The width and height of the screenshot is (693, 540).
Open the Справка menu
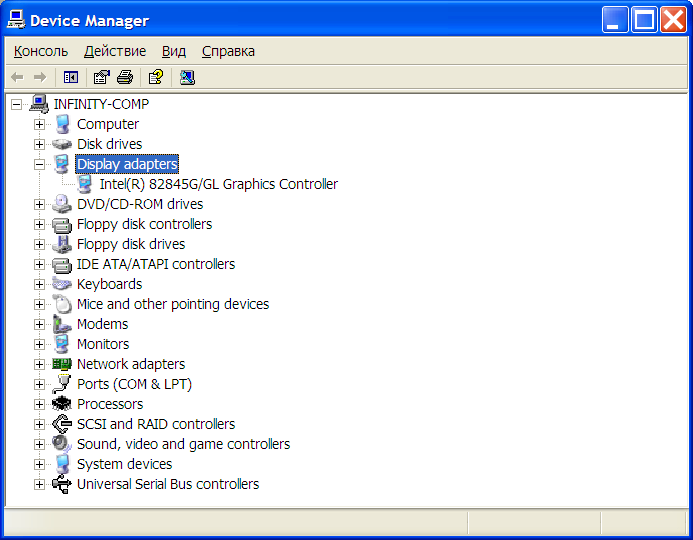pyautogui.click(x=228, y=51)
